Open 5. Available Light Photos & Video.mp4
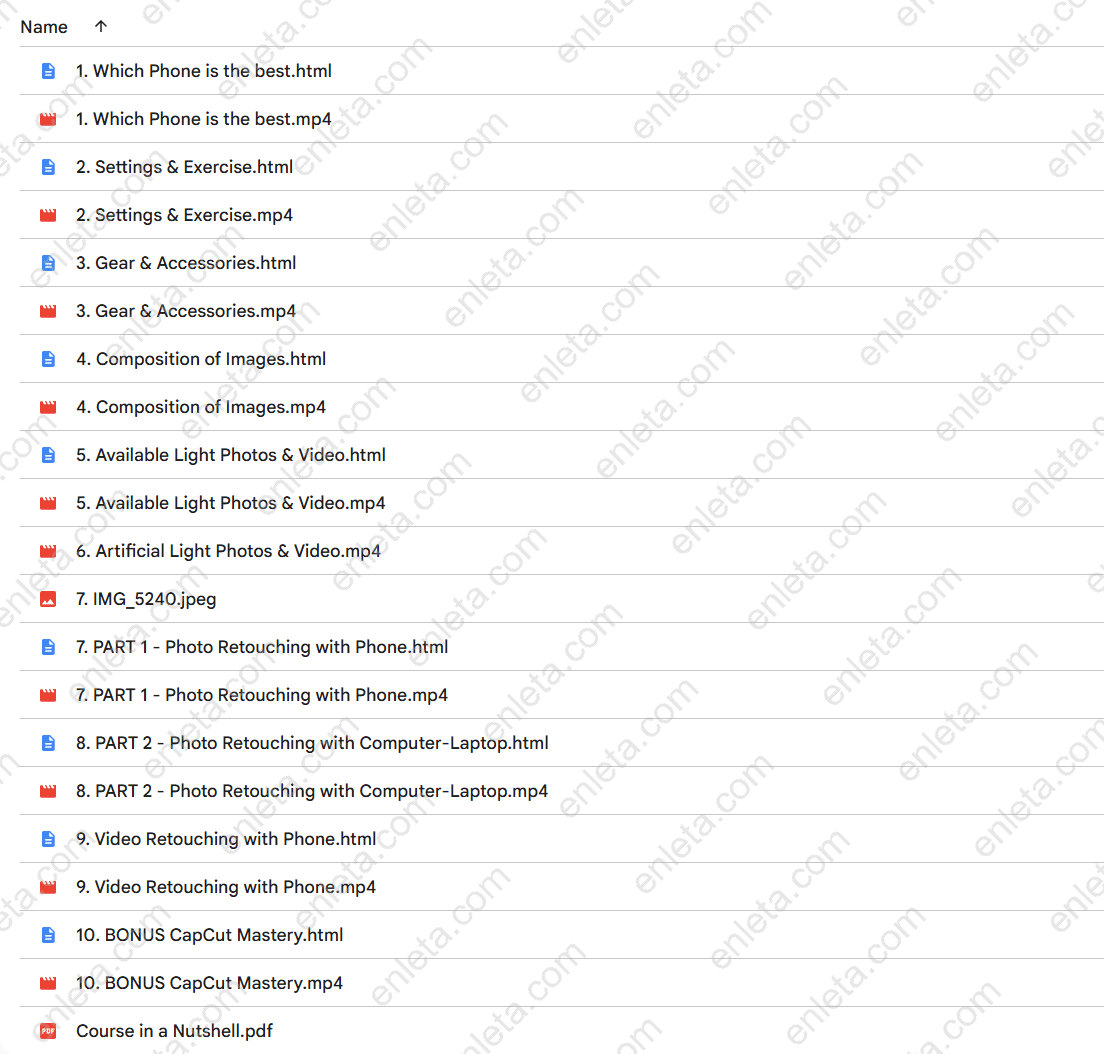1104x1054 pixels. (230, 503)
